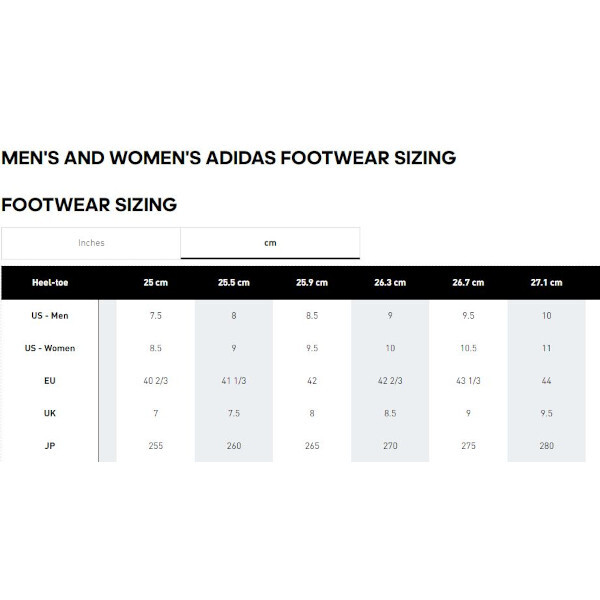
Task: Click JP size 255 cell
Action: 155,446
